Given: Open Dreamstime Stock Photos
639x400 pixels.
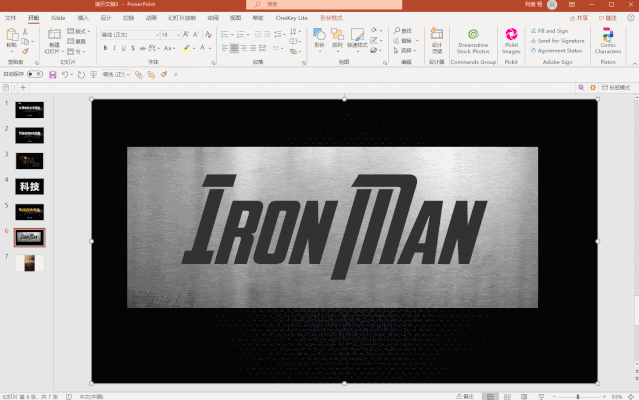Looking at the screenshot, I should coord(473,41).
